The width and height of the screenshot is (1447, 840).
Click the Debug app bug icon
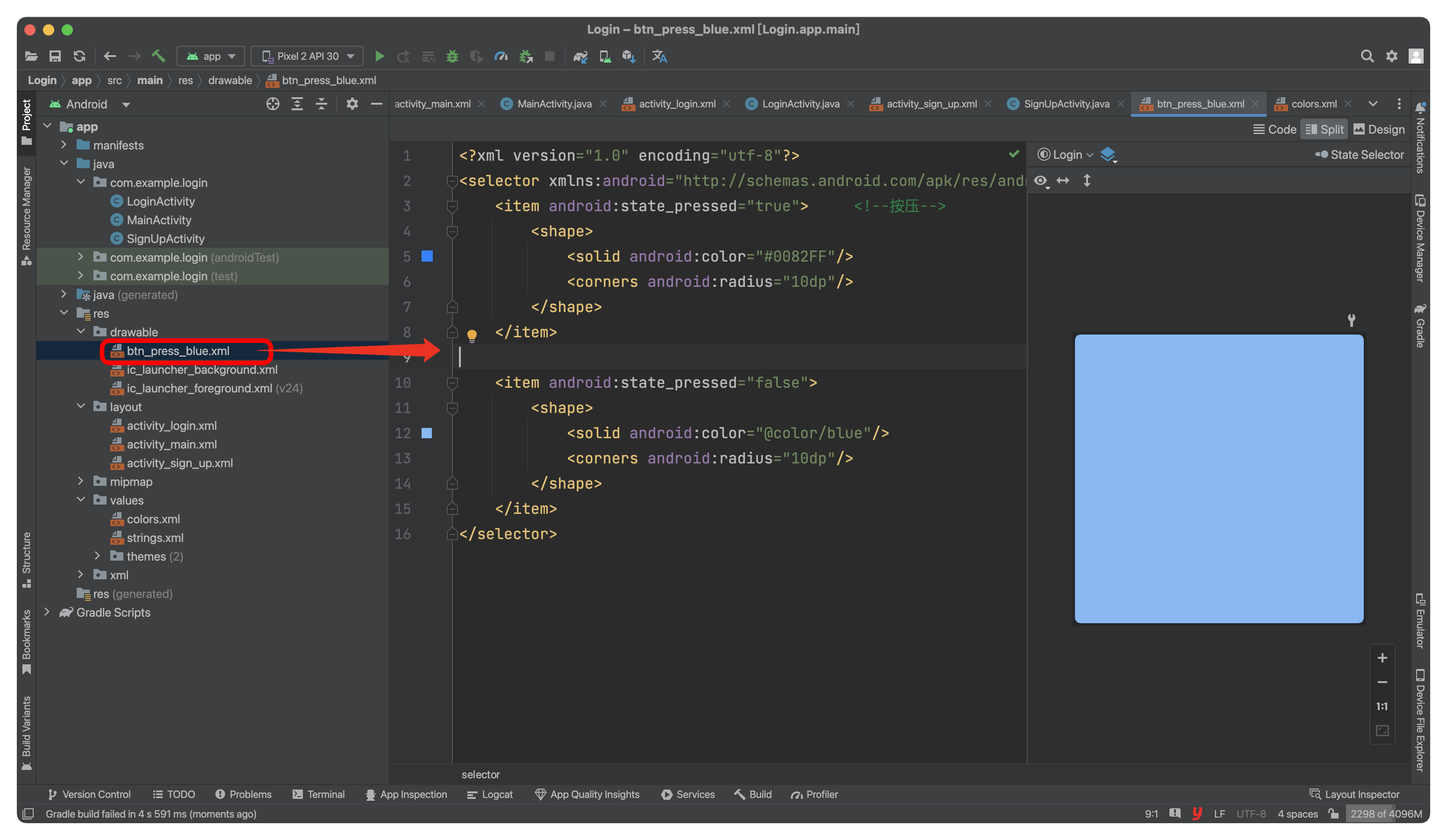pos(452,56)
